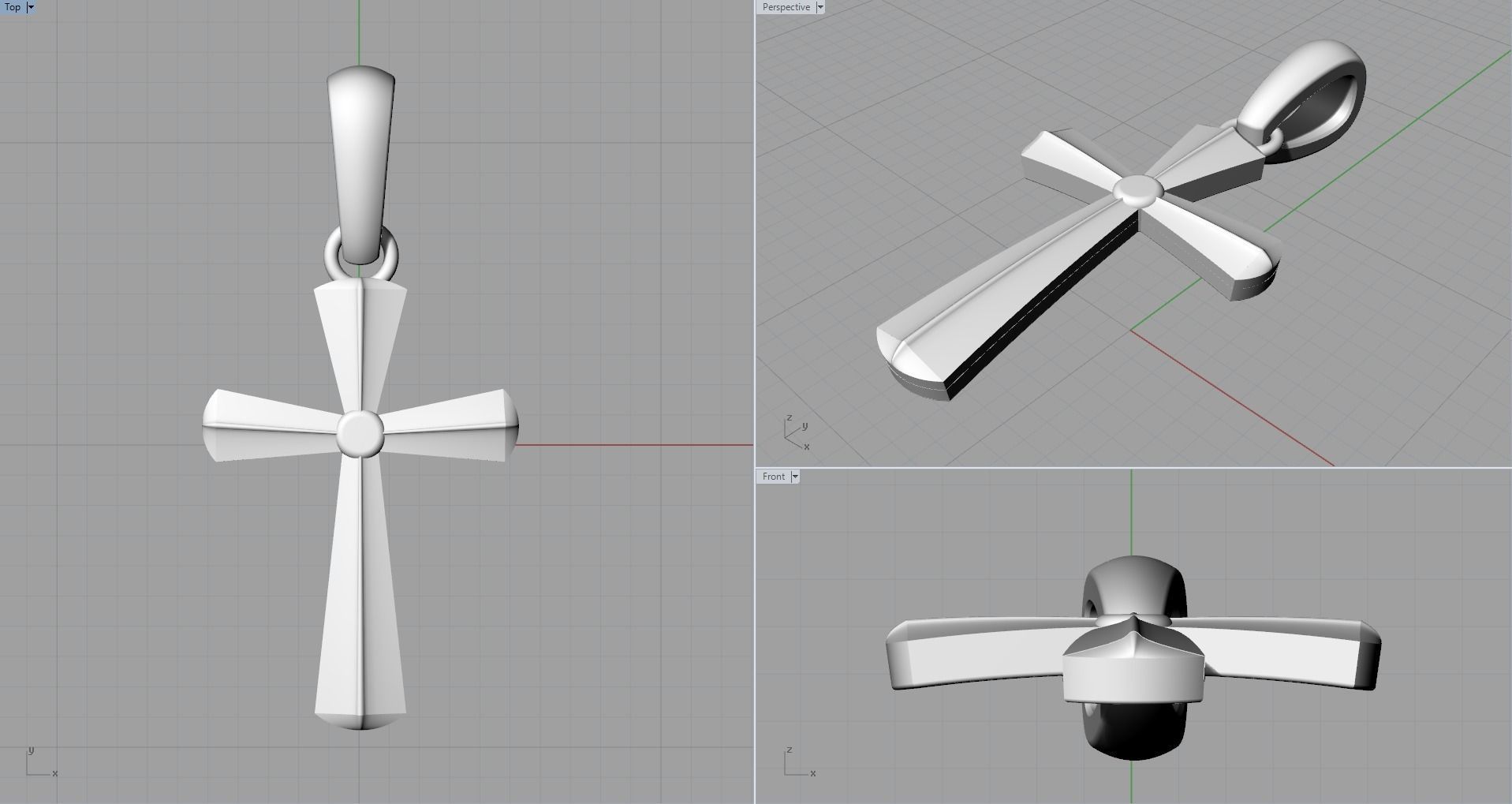Screen dimensions: 1512x804
Task: Select the center round disc in Top view
Action: click(x=360, y=432)
